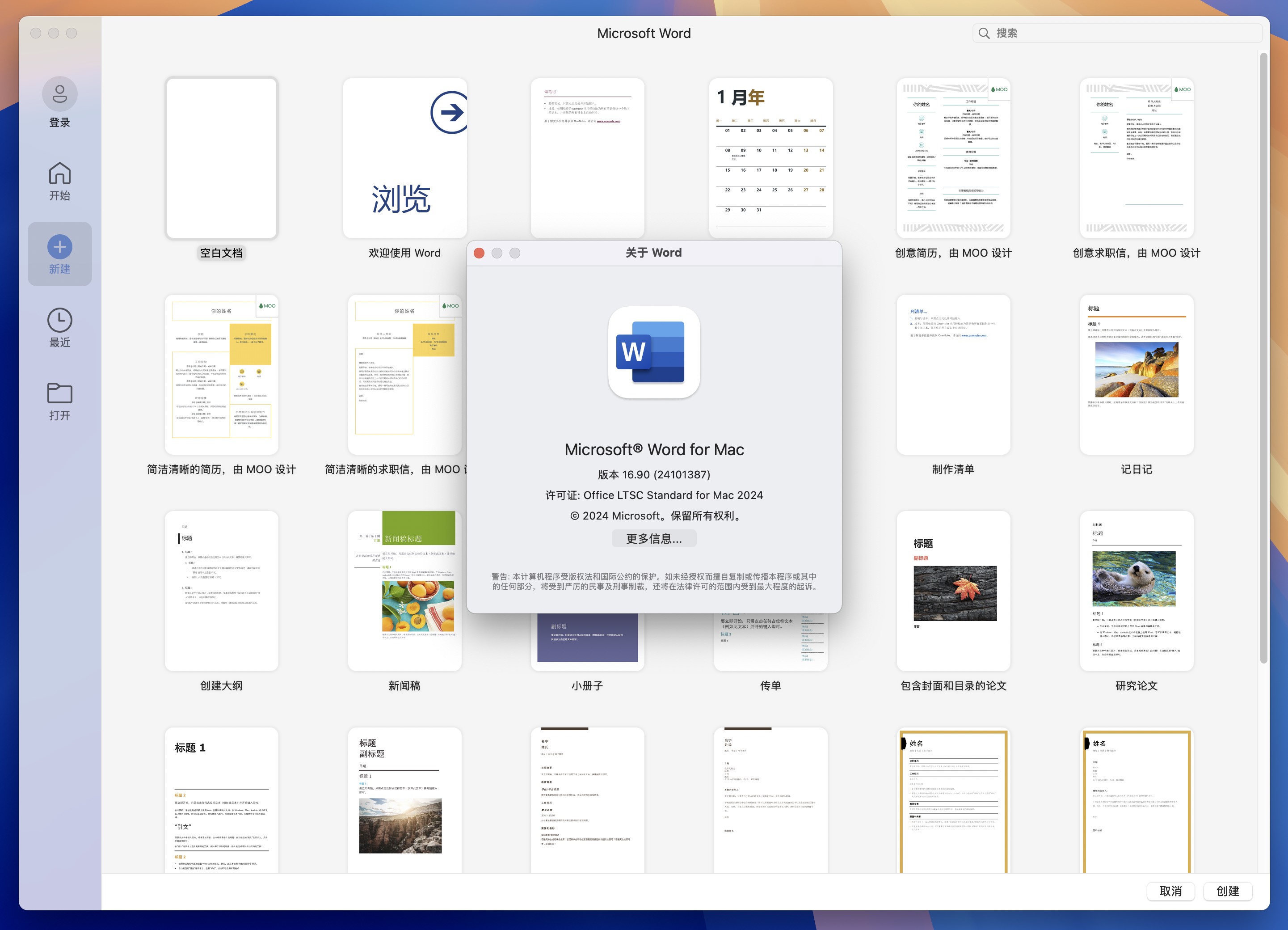Screen dimensions: 1288x930
Task: Select the 空白文档 template
Action: point(222,159)
